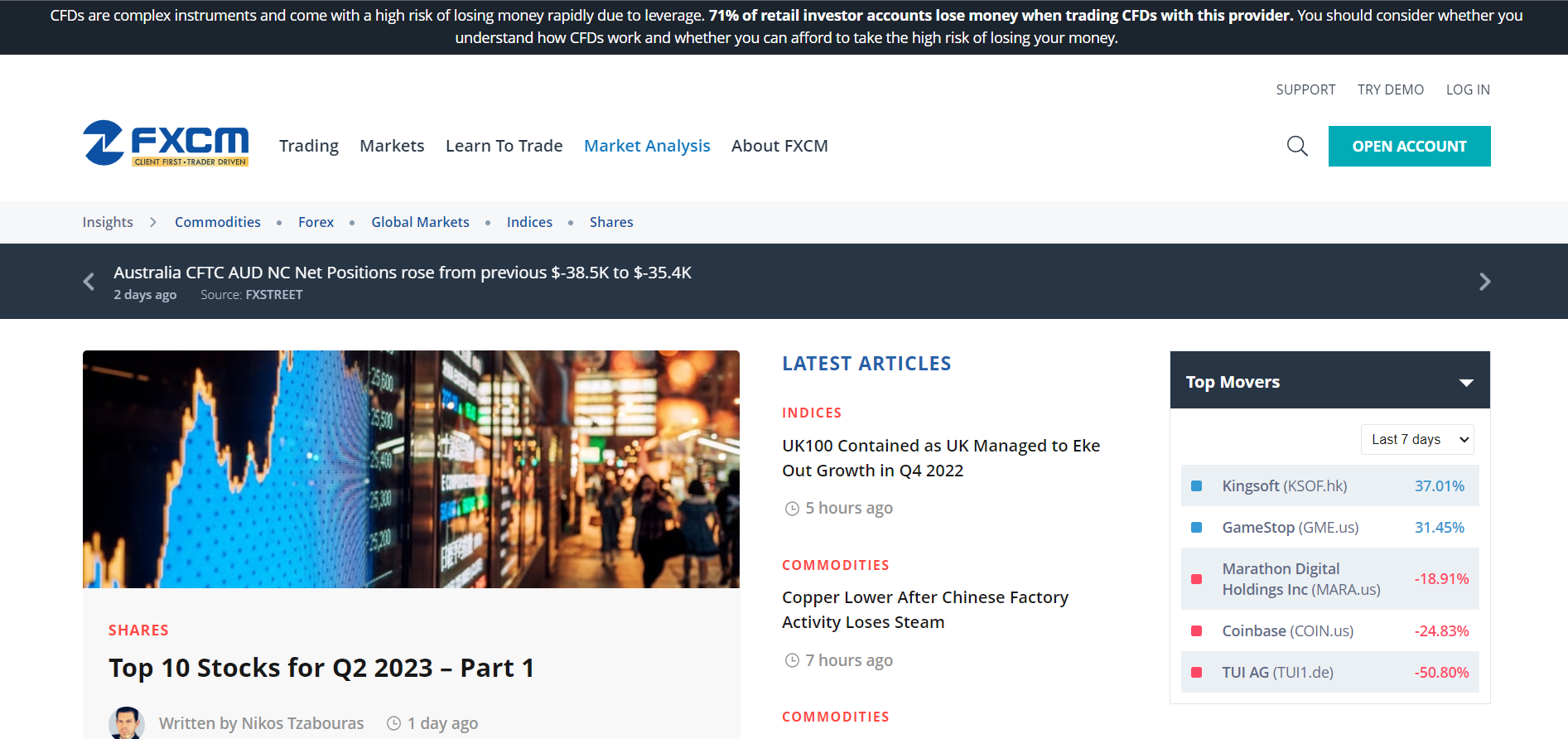Open the Market Analysis menu
The image size is (1568, 739).
647,146
